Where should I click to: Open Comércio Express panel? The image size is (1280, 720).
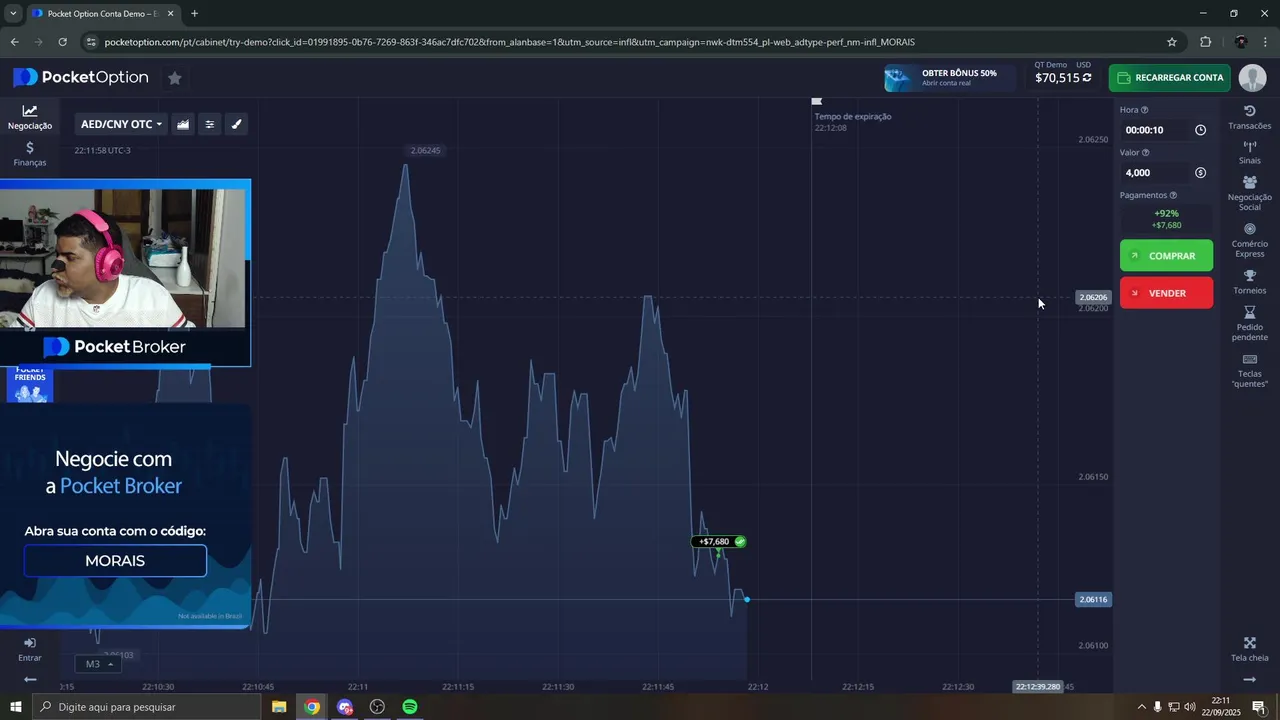click(x=1249, y=240)
